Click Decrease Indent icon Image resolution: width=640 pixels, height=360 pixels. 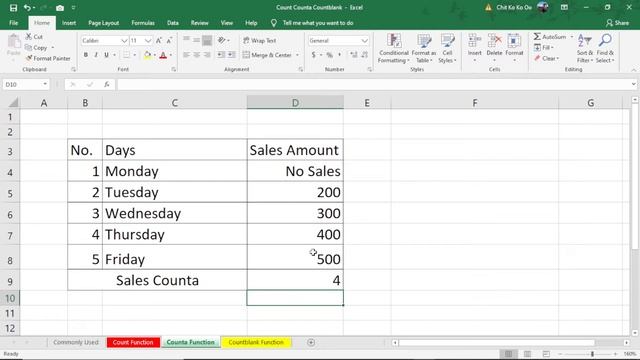221,55
